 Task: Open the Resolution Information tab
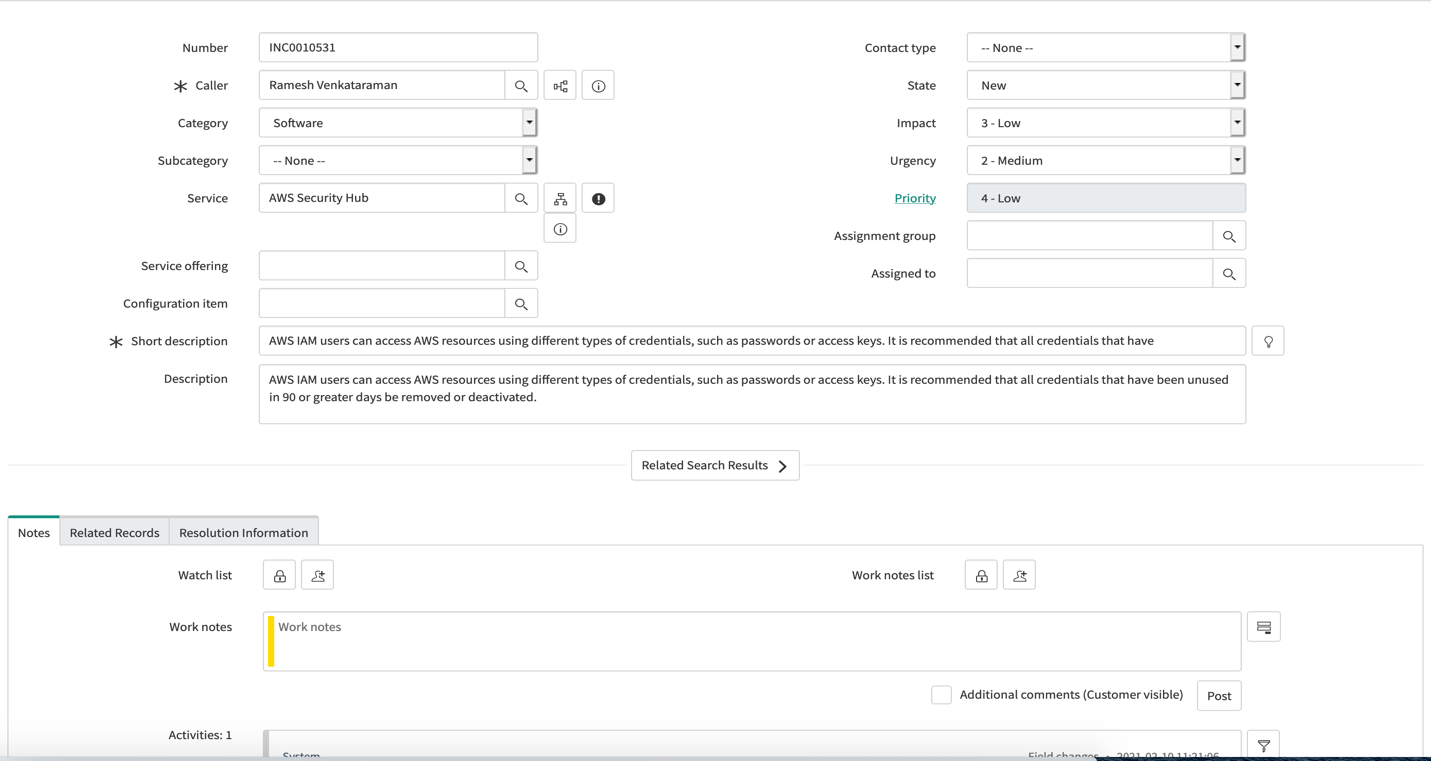[x=243, y=532]
